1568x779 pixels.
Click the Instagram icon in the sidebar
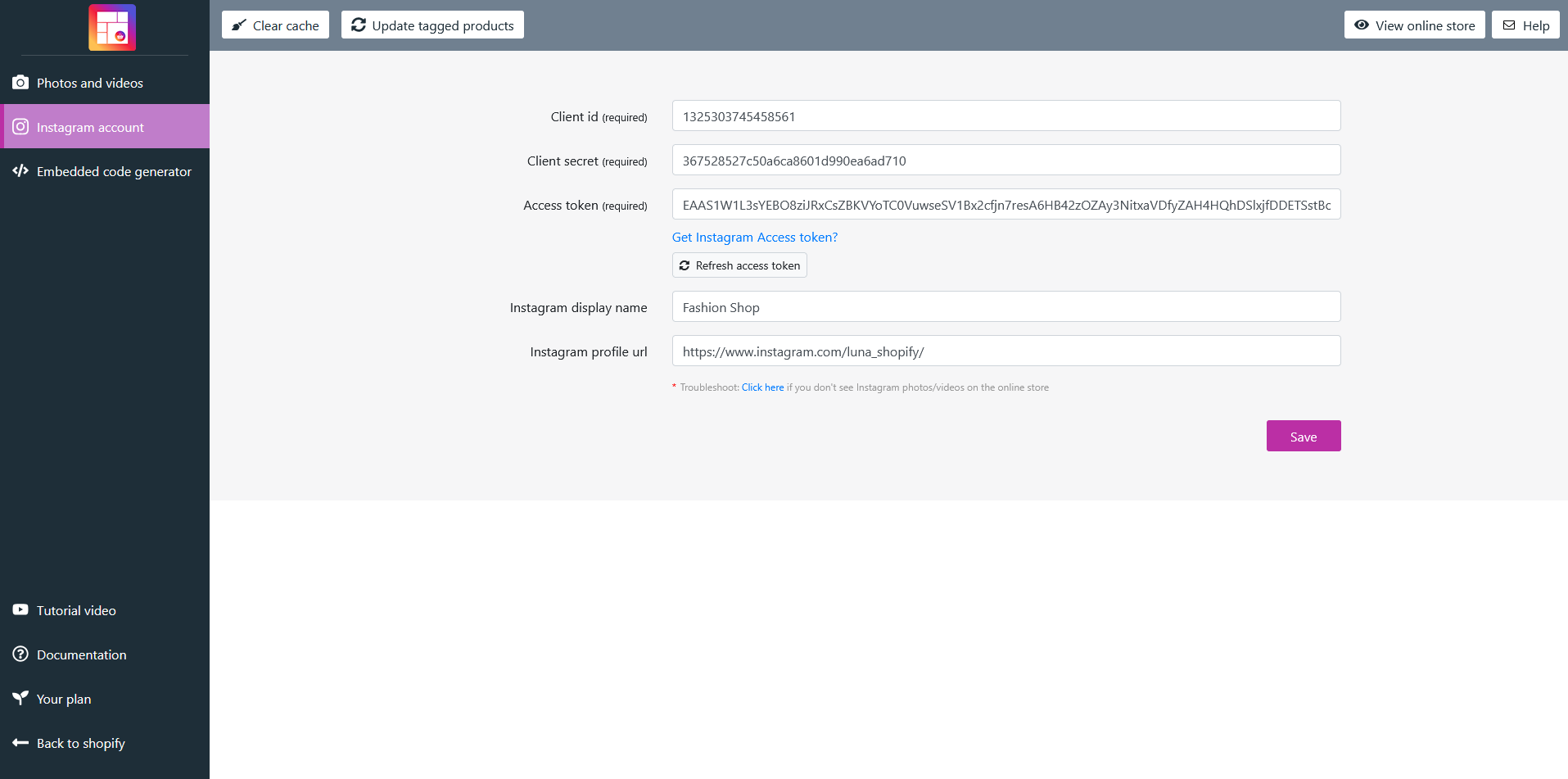[20, 127]
